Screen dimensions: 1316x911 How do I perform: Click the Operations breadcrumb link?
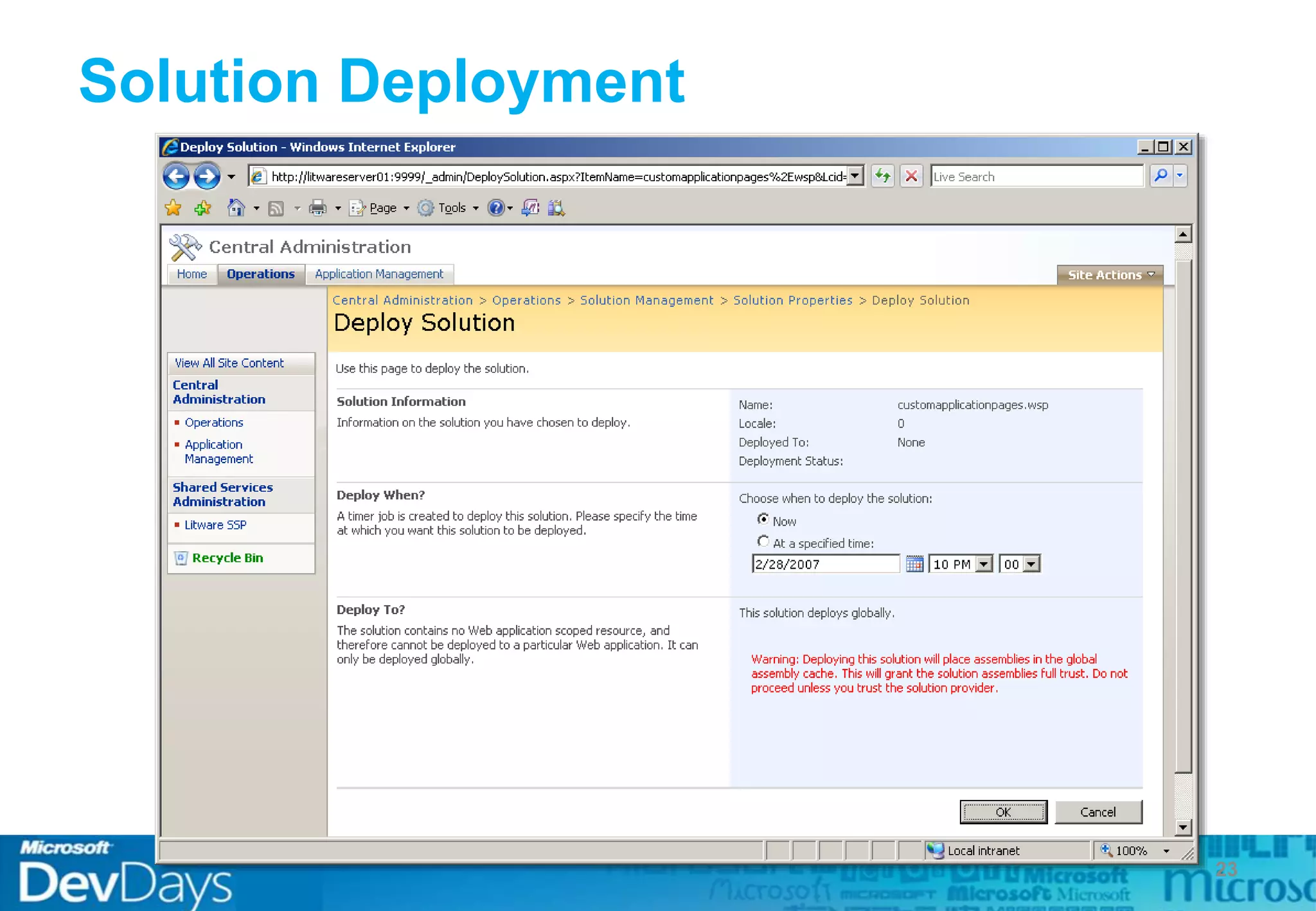point(526,300)
